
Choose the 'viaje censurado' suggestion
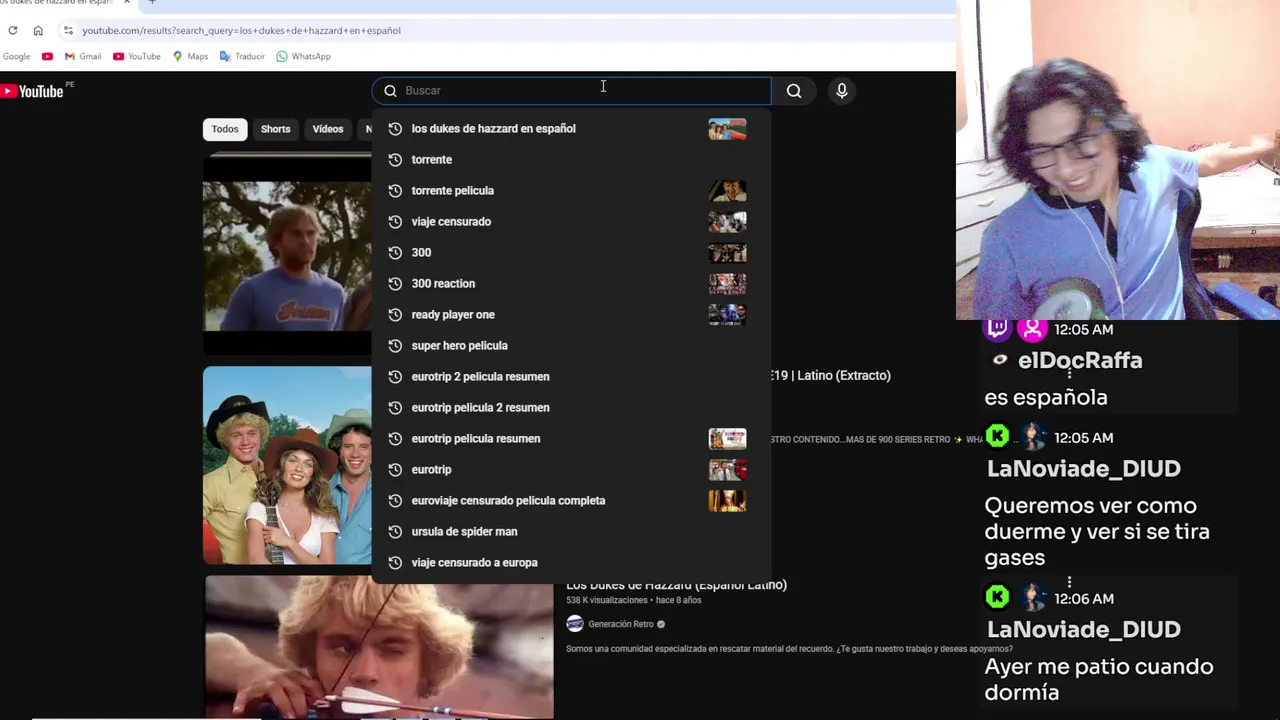tap(571, 221)
